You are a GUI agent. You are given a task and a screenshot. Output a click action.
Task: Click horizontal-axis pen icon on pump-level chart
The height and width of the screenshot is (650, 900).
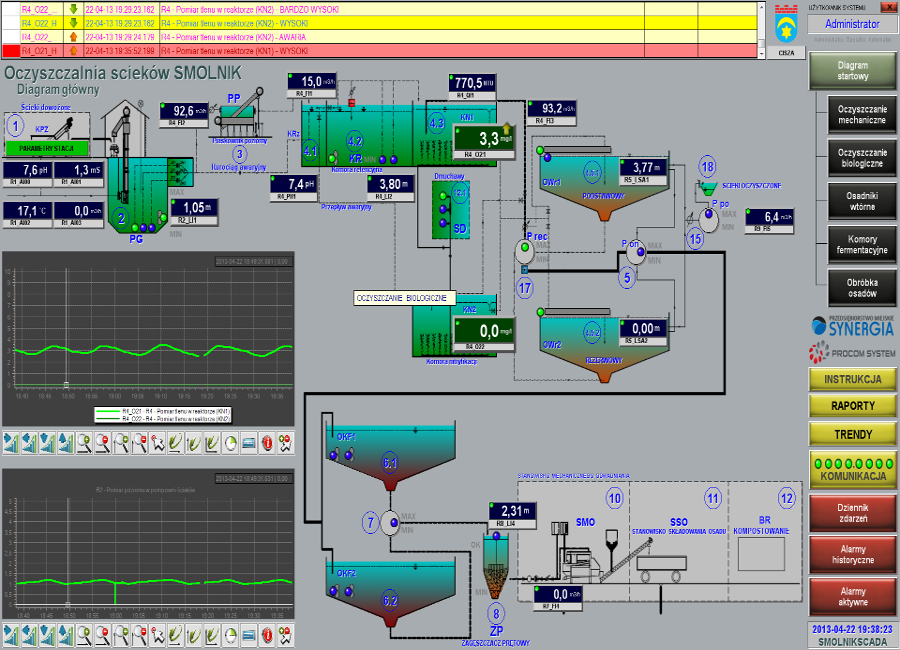pyautogui.click(x=176, y=634)
